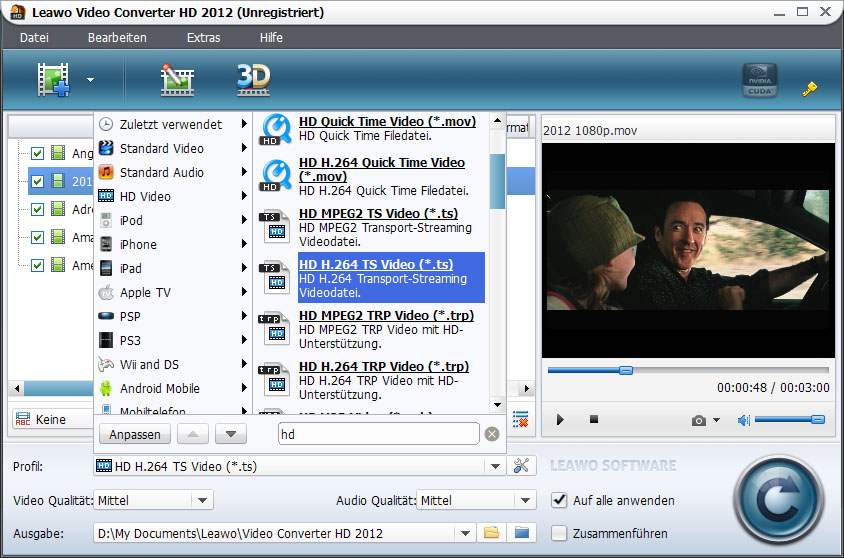This screenshot has width=844, height=558.
Task: Mute audio with the speaker icon
Action: coord(743,420)
